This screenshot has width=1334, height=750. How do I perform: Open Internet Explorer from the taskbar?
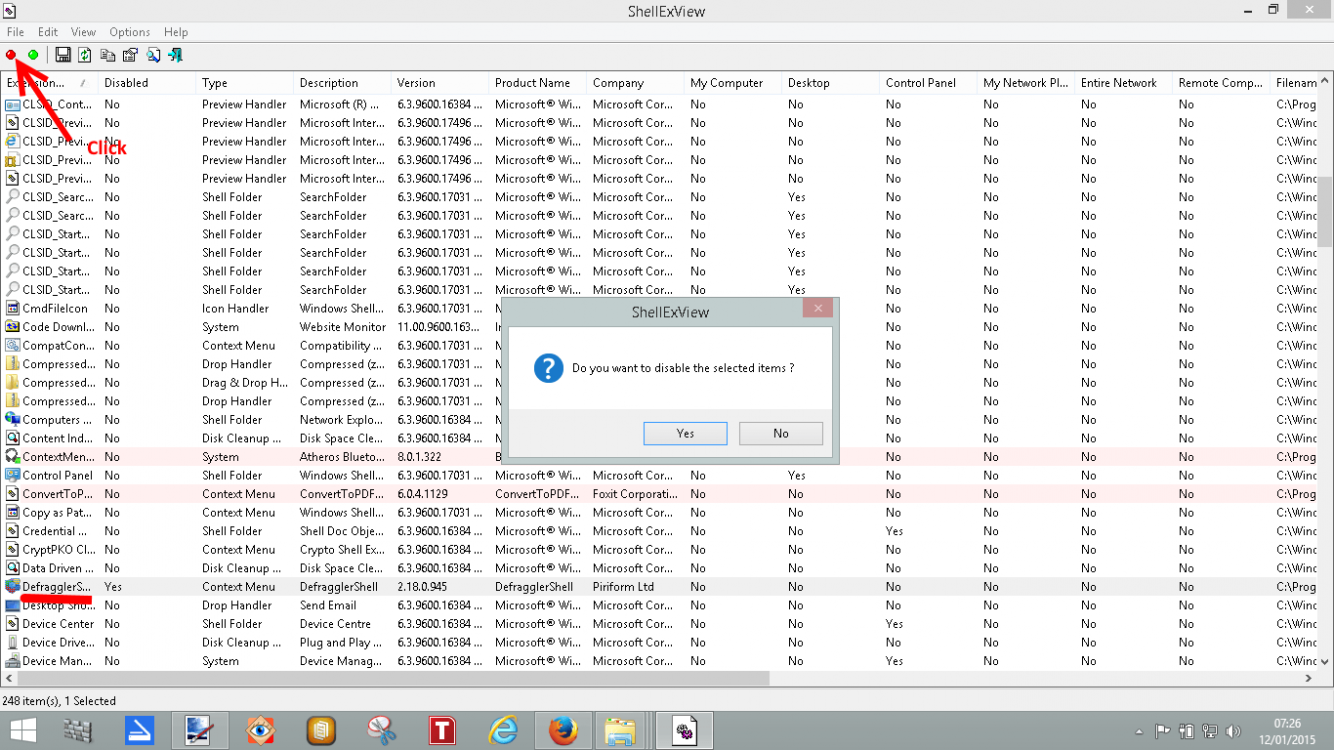(x=503, y=731)
